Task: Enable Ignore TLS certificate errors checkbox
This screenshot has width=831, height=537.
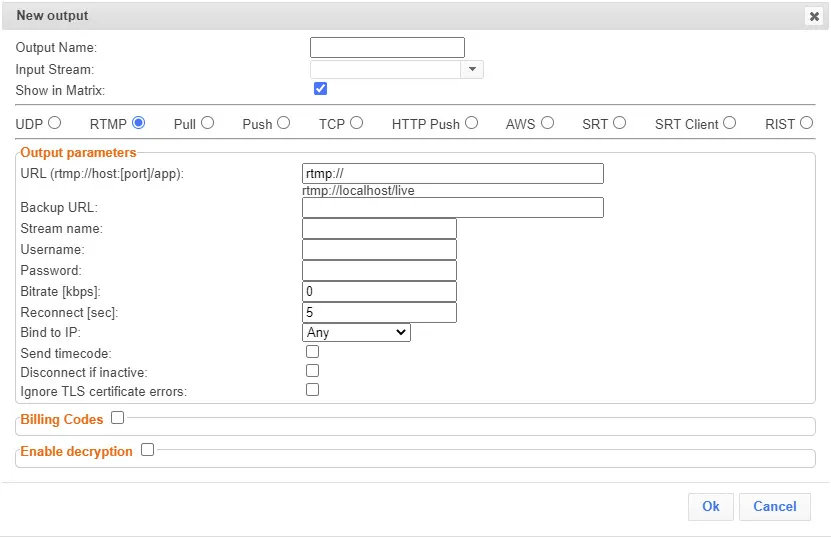Action: pos(312,390)
